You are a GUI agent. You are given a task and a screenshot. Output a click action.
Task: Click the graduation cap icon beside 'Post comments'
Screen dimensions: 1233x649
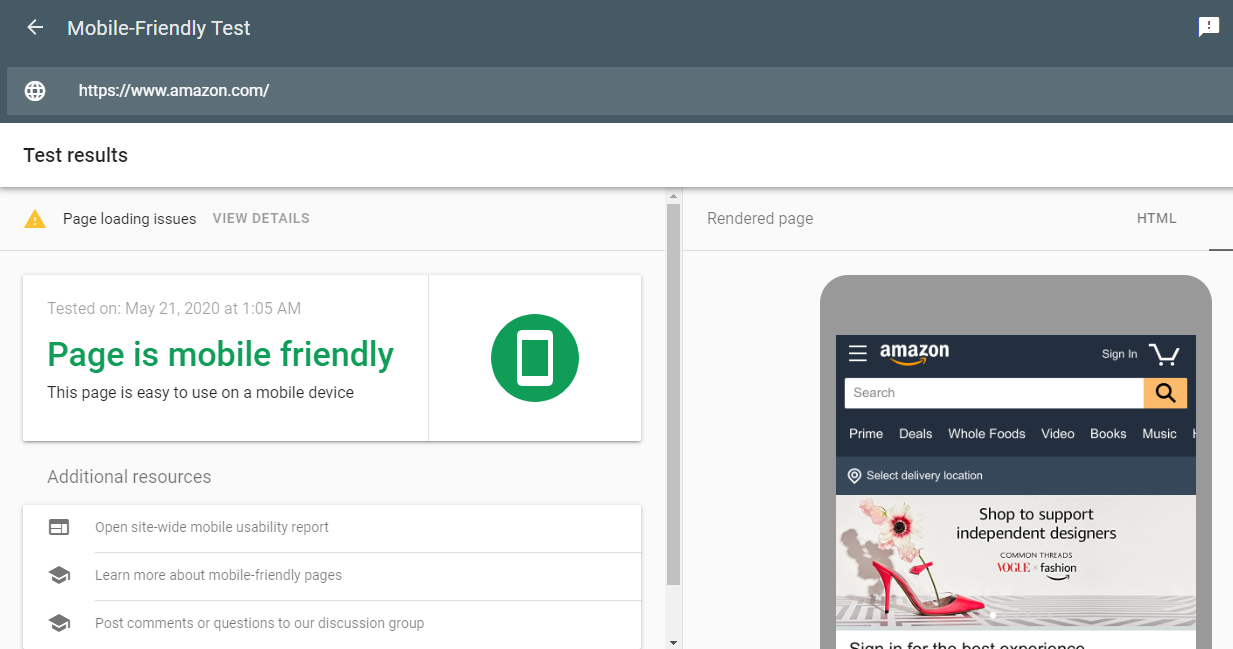click(x=59, y=623)
